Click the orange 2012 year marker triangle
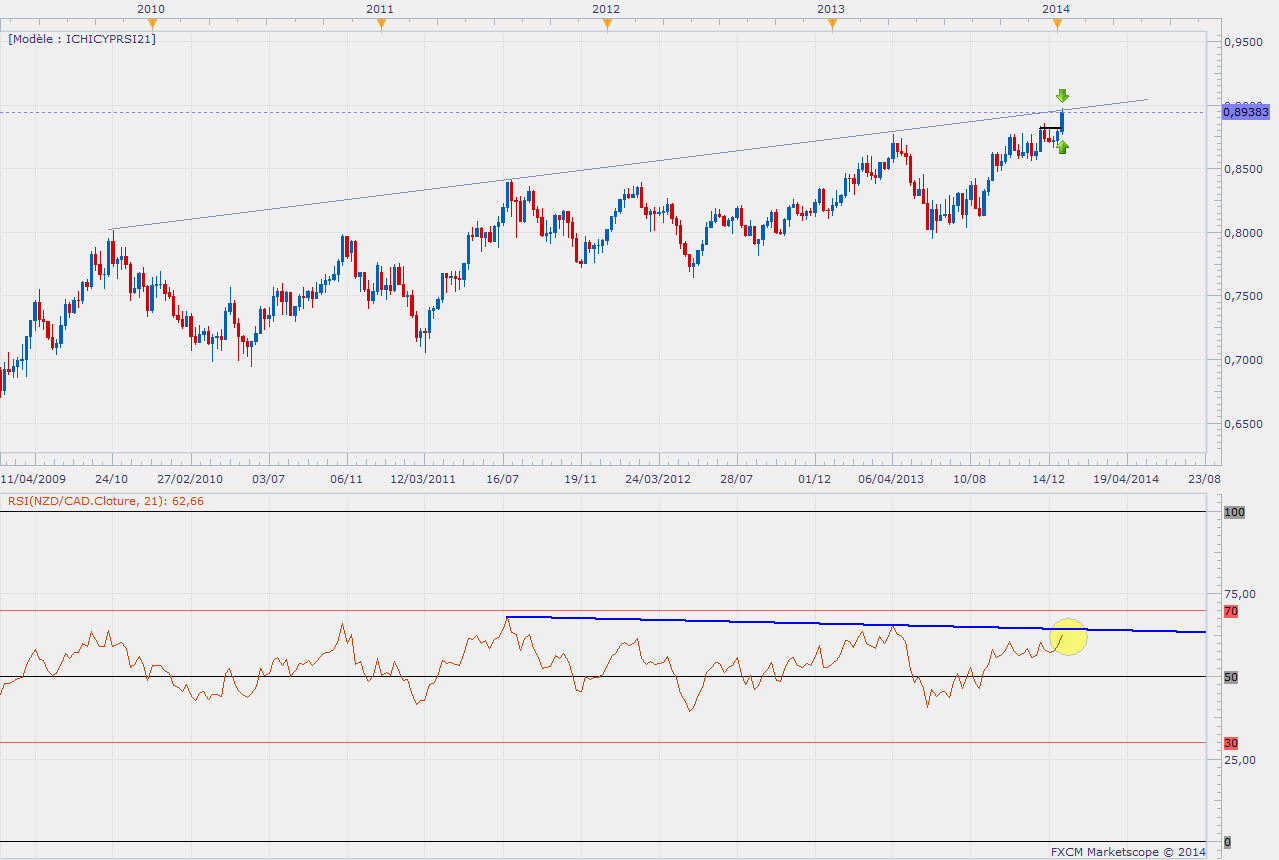1279x860 pixels. click(606, 25)
